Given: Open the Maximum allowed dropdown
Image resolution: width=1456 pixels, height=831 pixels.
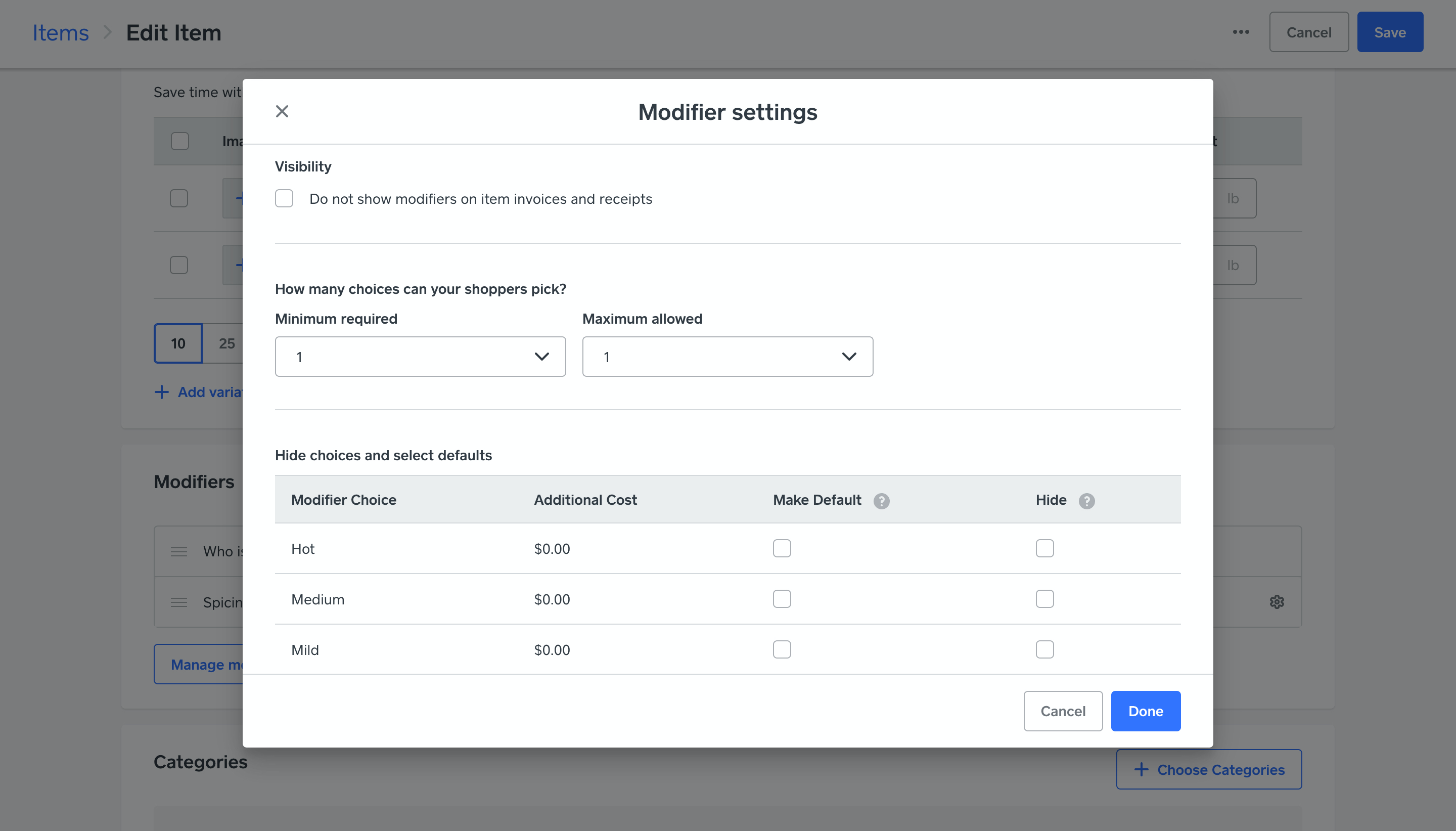Looking at the screenshot, I should 727,356.
